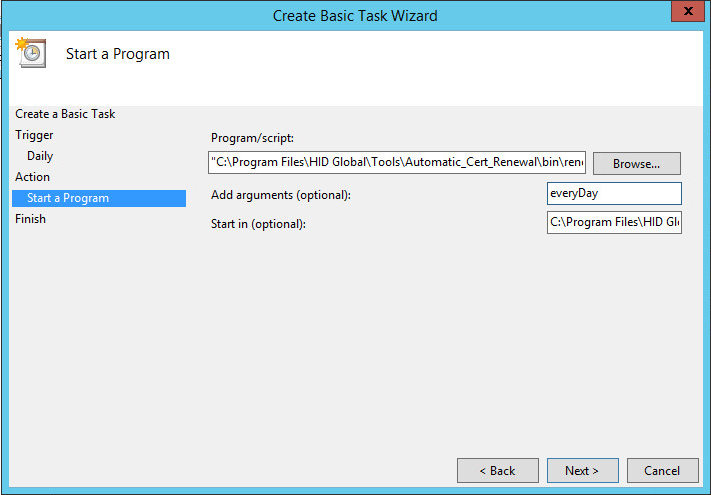Select the Action step

click(33, 177)
